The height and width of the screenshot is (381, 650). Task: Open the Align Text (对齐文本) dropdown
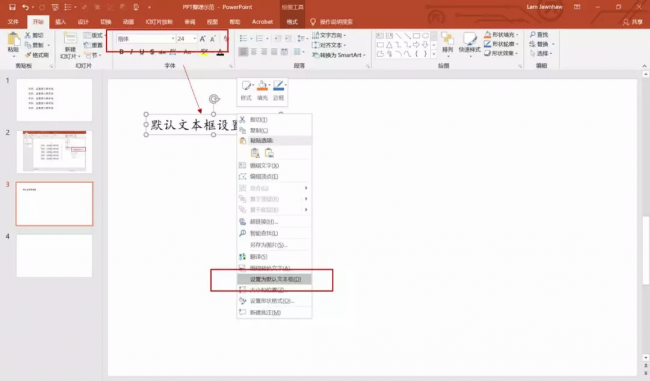coord(329,45)
